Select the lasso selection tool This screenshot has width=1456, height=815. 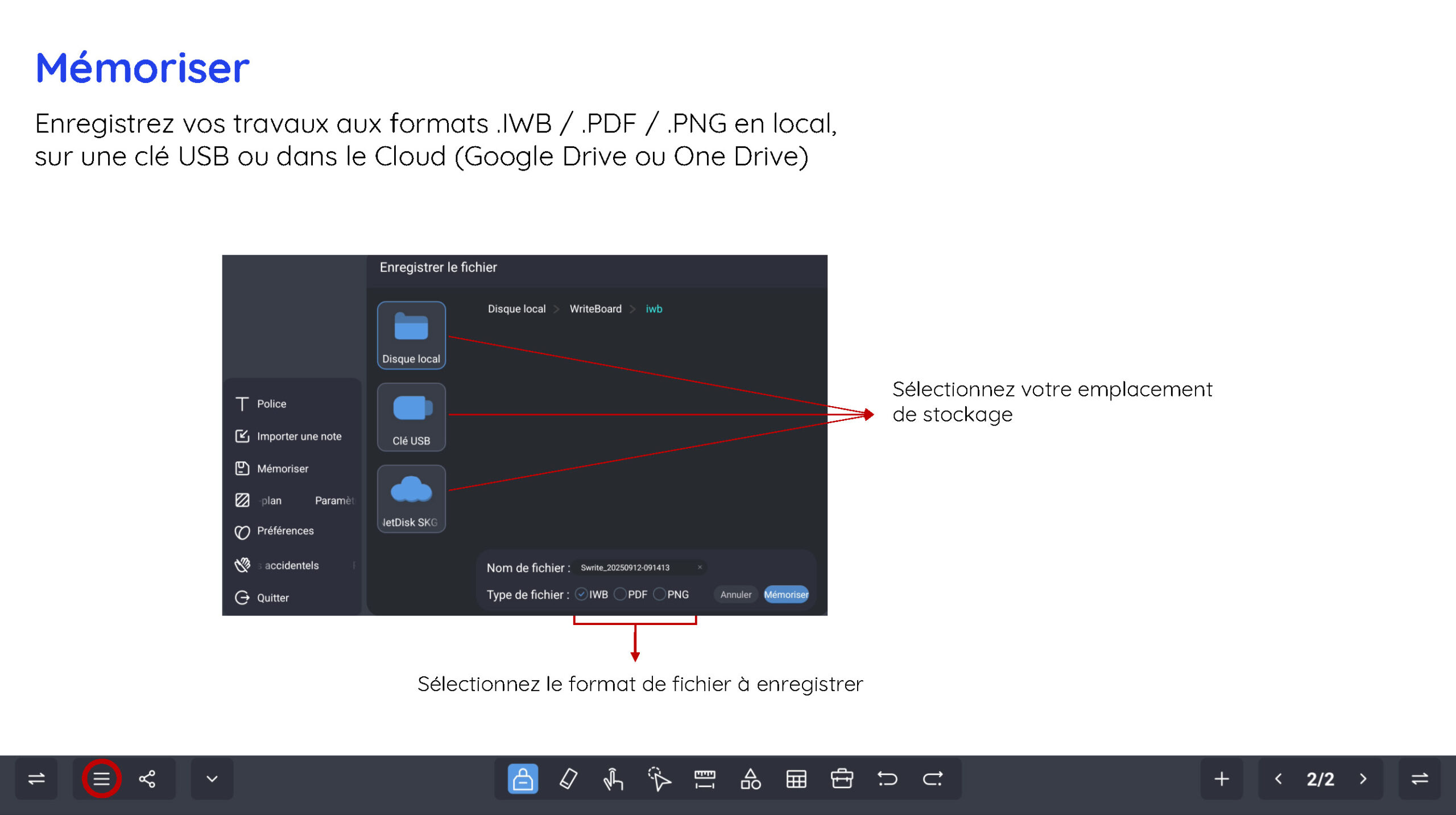tap(659, 779)
